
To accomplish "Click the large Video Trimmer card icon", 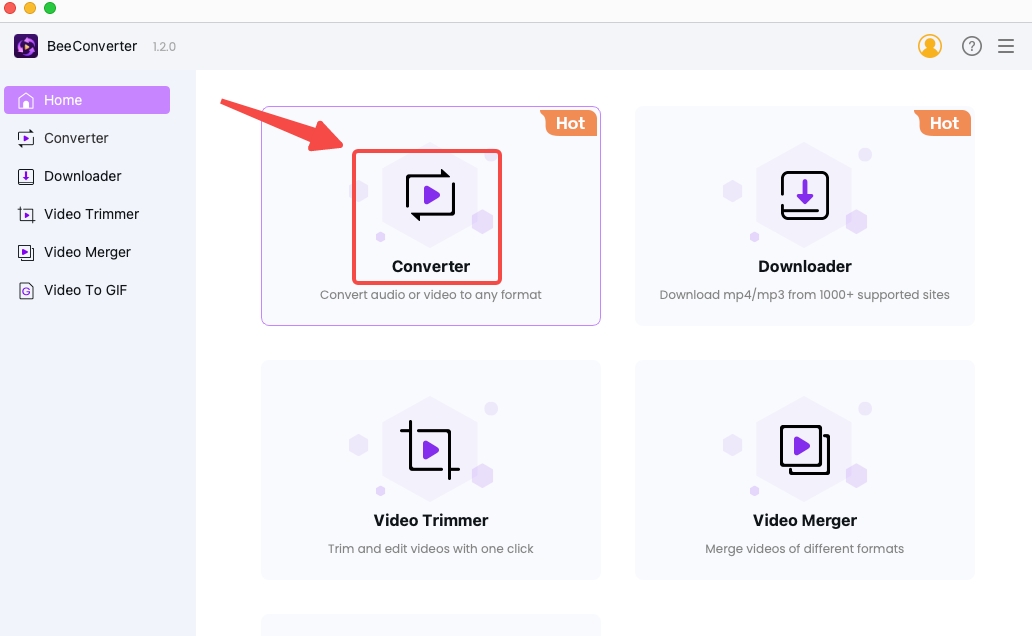I will click(x=430, y=450).
